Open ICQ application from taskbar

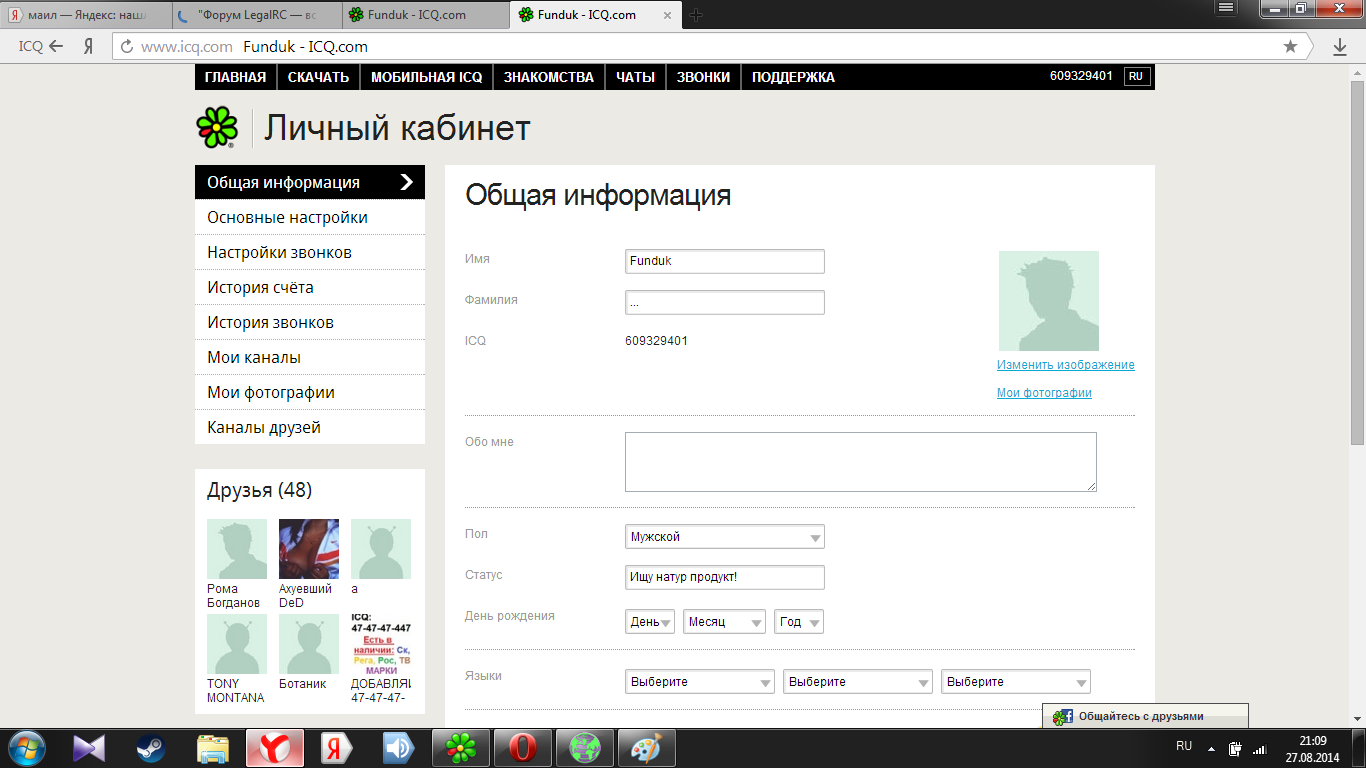point(460,748)
